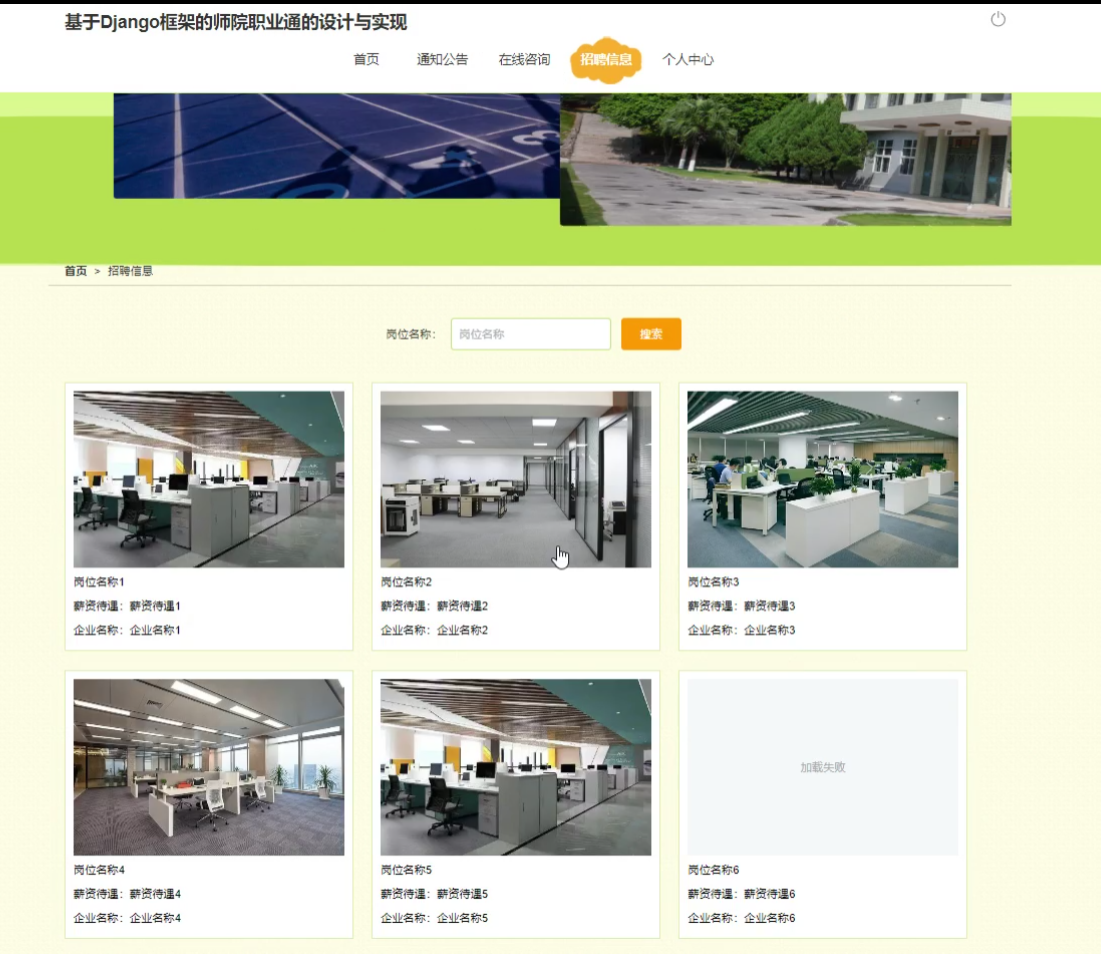The height and width of the screenshot is (954, 1101).
Task: Open job card image for 岗位名称3
Action: point(823,479)
